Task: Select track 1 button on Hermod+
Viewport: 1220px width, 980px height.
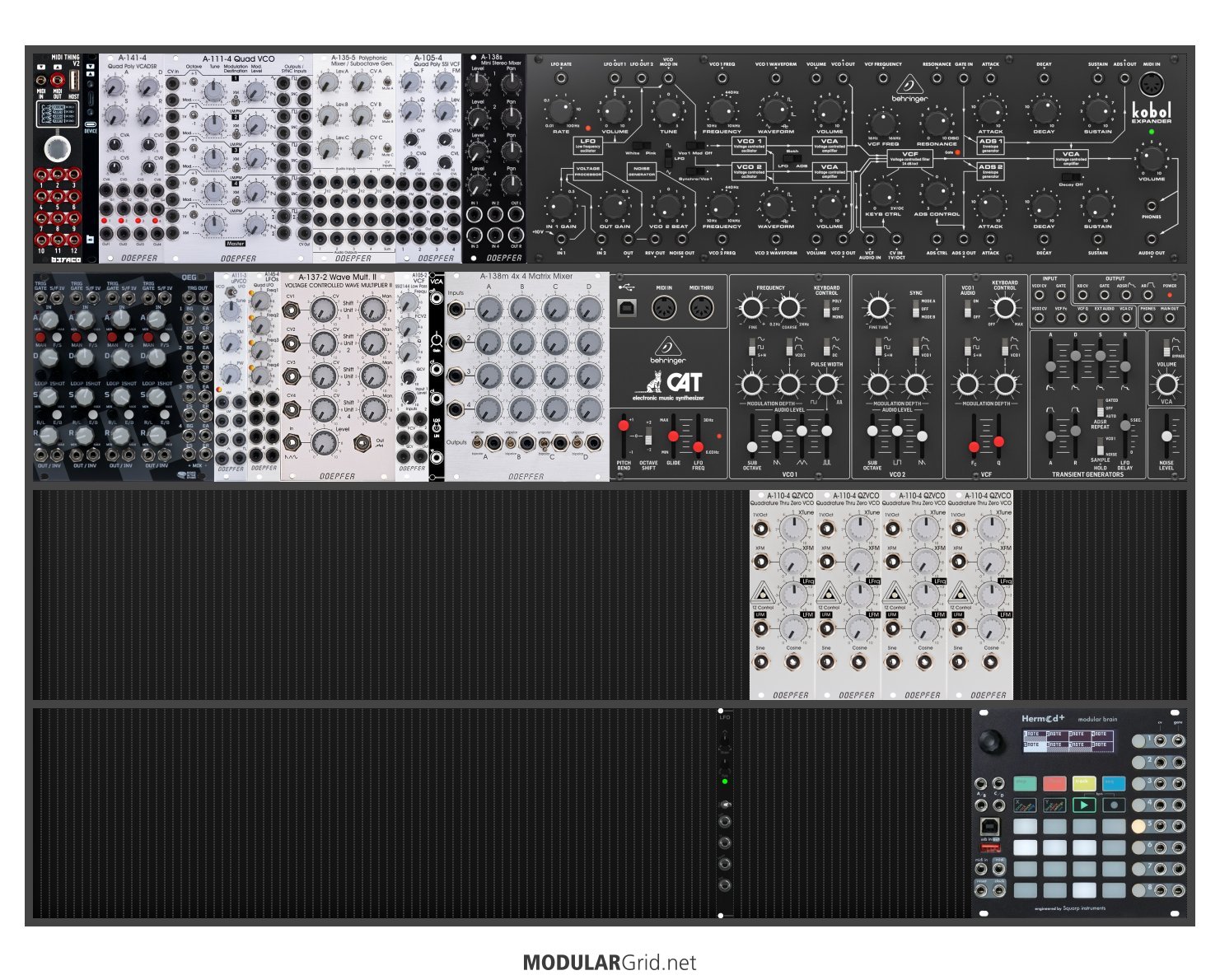Action: point(1139,740)
